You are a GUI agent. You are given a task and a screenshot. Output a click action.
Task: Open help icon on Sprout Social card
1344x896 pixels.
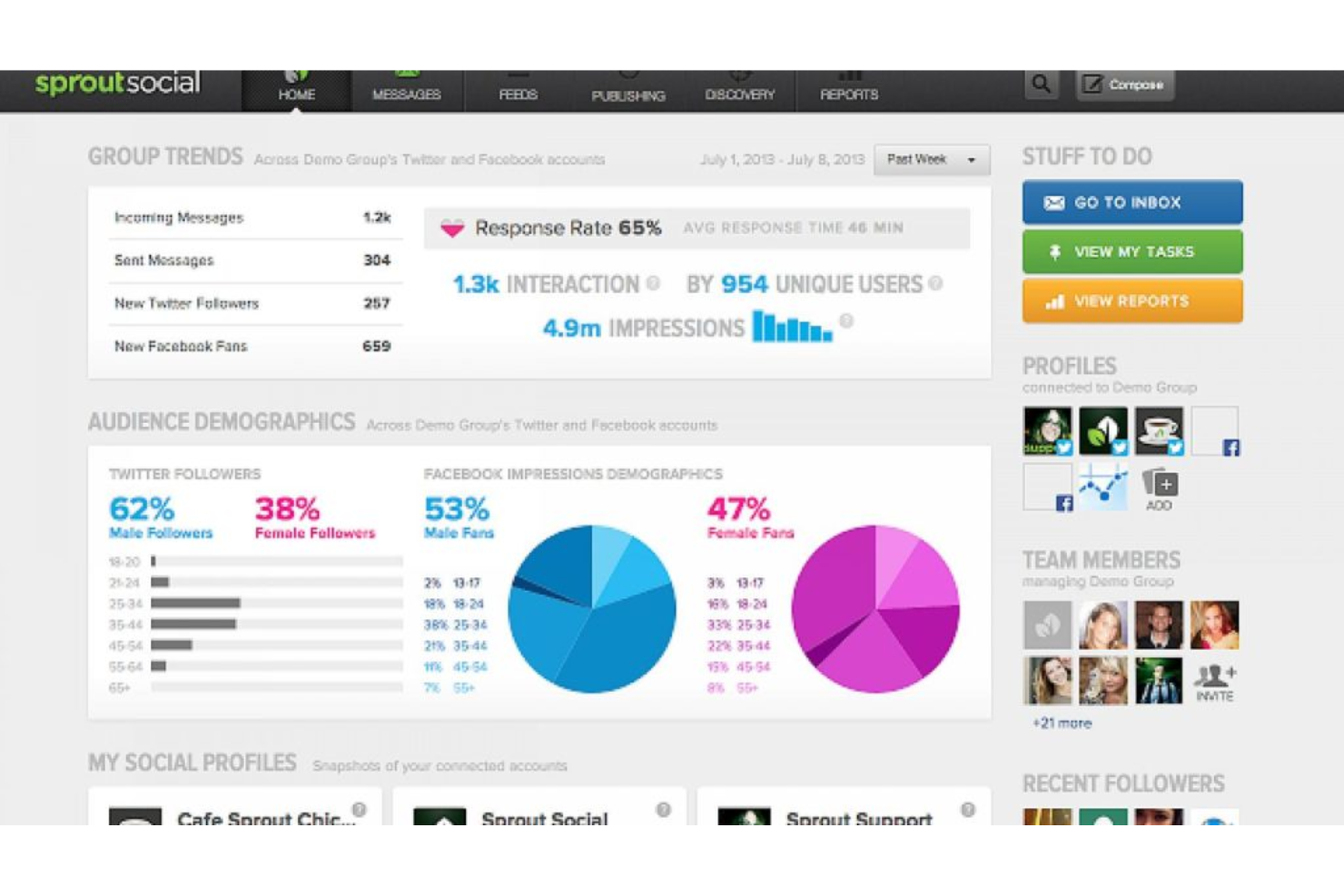(x=664, y=809)
